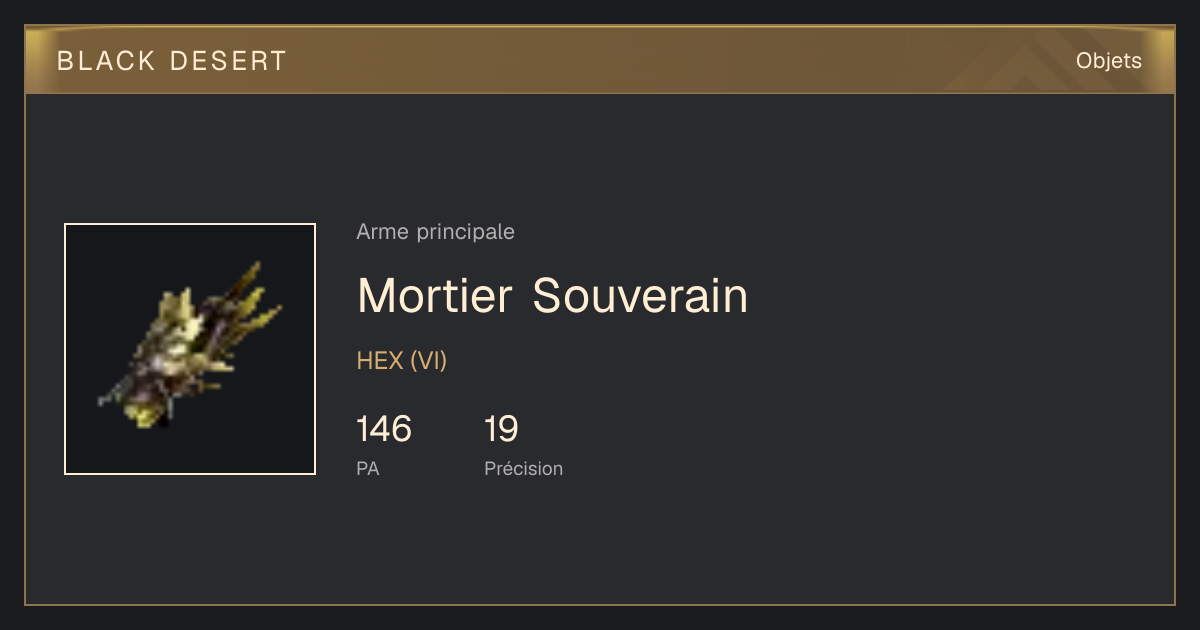Screen dimensions: 1200x630
Task: Click the PA stat label
Action: 367,468
